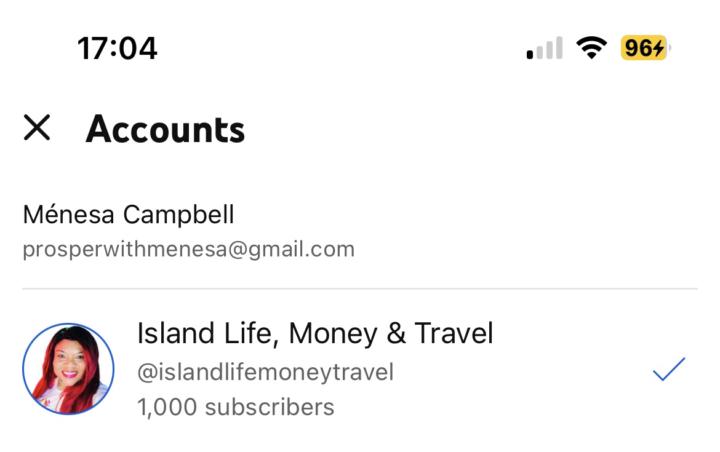Tap the battery percentage number 96
720x452 pixels.
coord(637,48)
